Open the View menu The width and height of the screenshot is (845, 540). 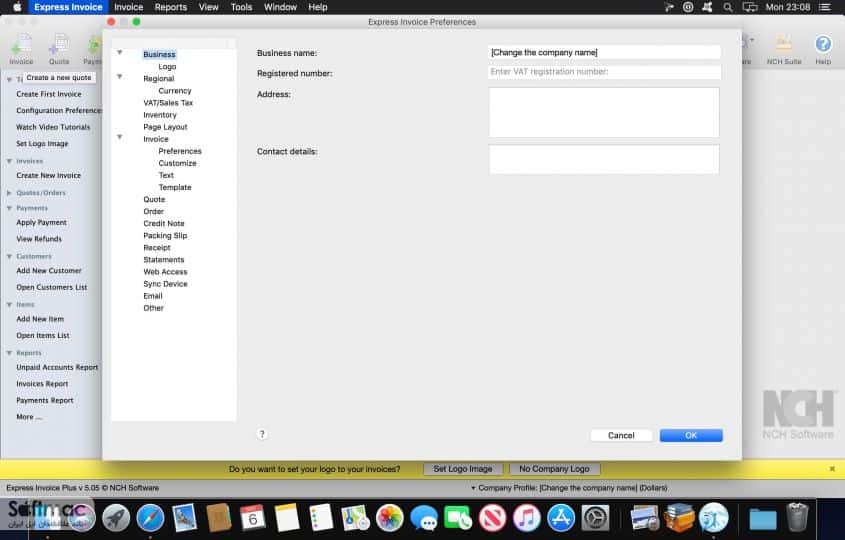pos(208,7)
